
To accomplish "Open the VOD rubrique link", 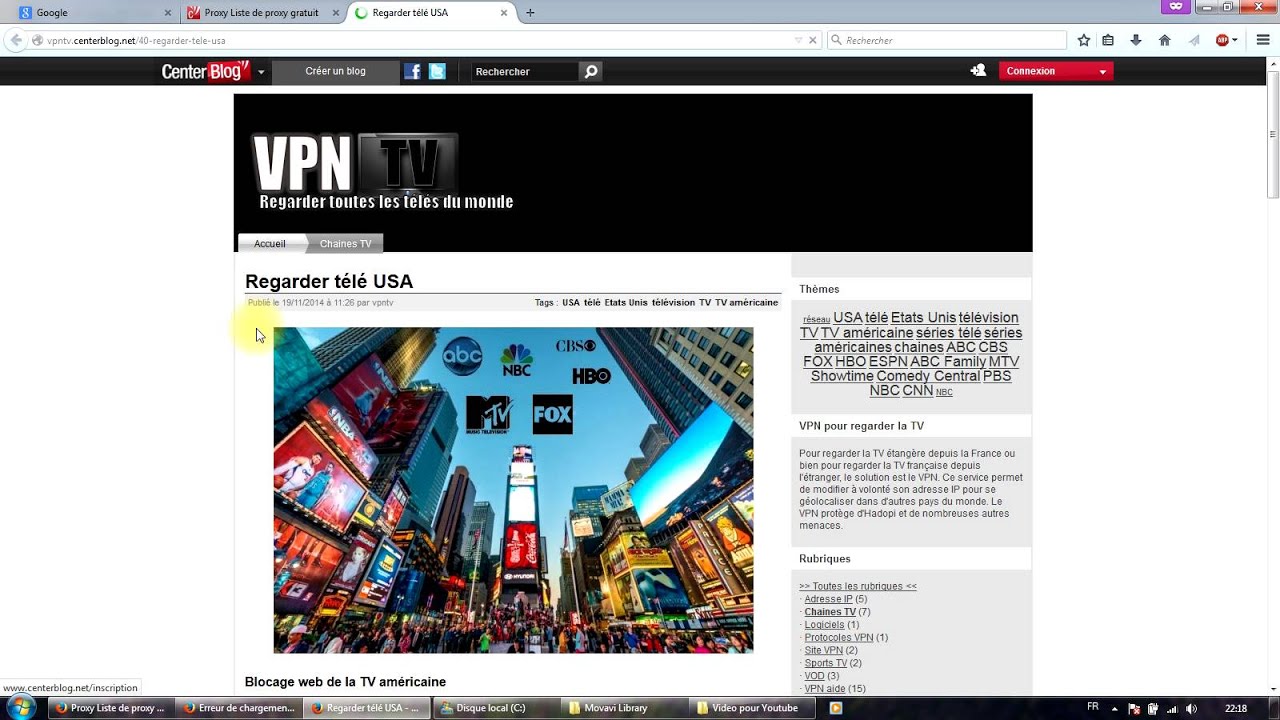I will click(x=815, y=676).
